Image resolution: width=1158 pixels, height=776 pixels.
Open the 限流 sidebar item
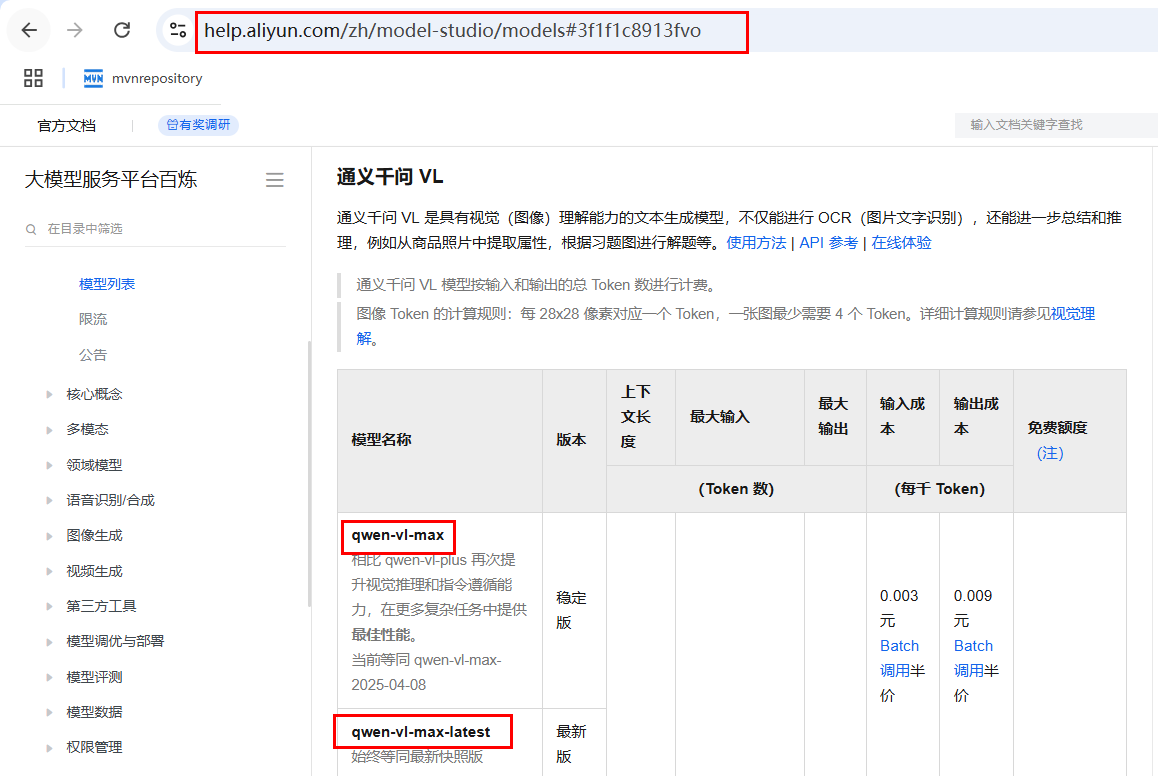(93, 319)
